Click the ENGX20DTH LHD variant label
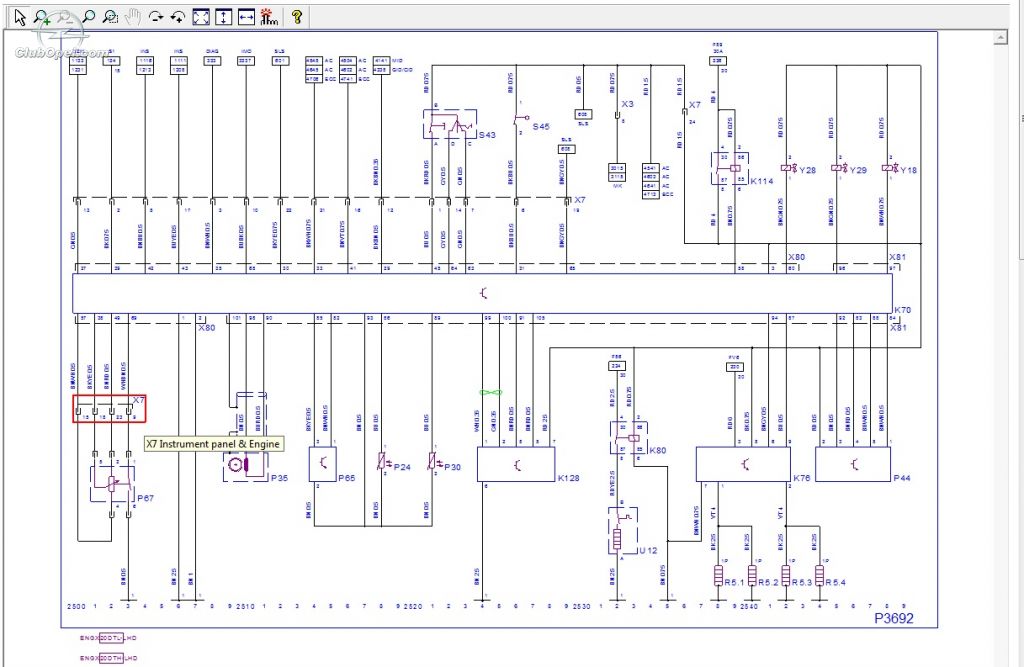Viewport: 1024px width, 667px height. point(109,658)
